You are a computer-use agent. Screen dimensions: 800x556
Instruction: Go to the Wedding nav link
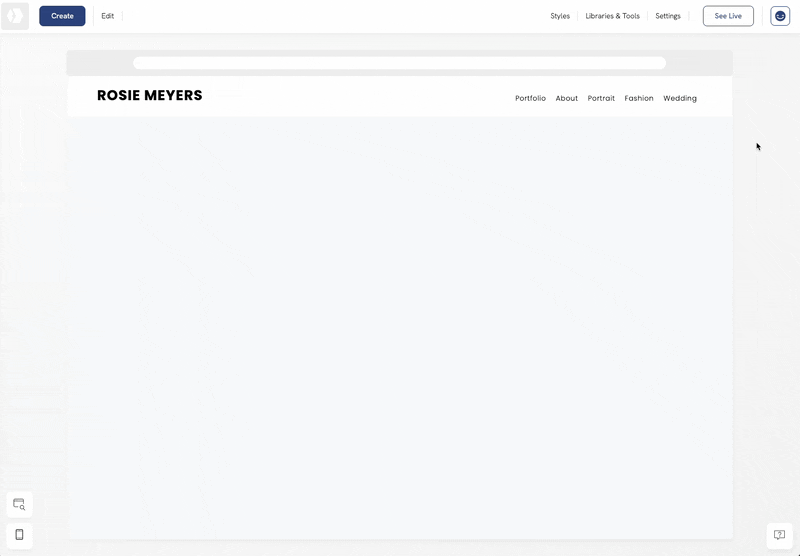tap(680, 98)
